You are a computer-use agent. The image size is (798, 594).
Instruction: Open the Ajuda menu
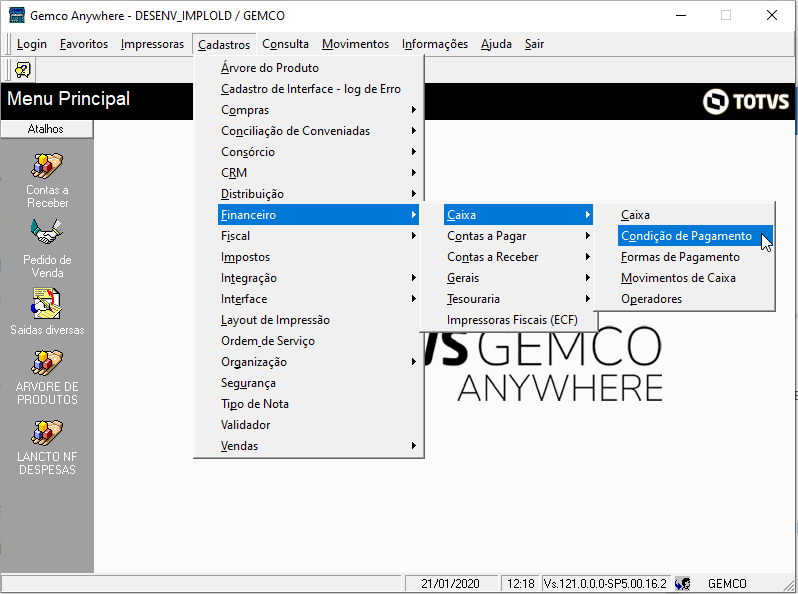point(496,44)
